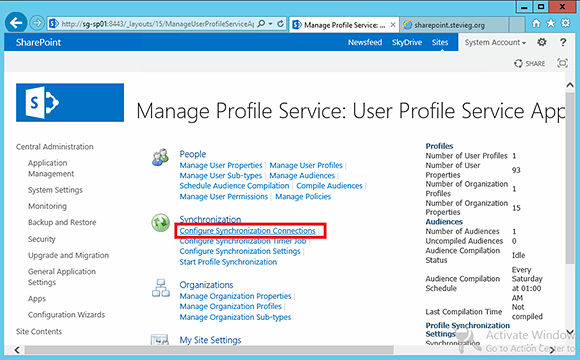Image resolution: width=580 pixels, height=360 pixels.
Task: Click the browser back arrow button
Action: (x=16, y=23)
